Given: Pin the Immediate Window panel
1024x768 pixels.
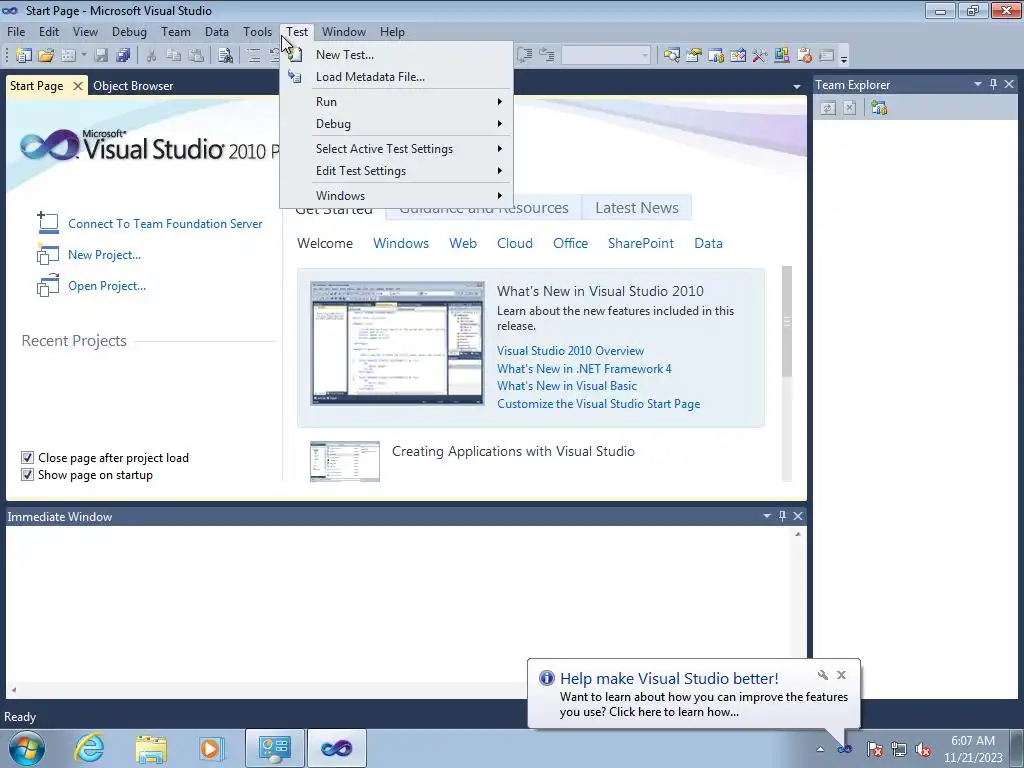Looking at the screenshot, I should coord(782,516).
